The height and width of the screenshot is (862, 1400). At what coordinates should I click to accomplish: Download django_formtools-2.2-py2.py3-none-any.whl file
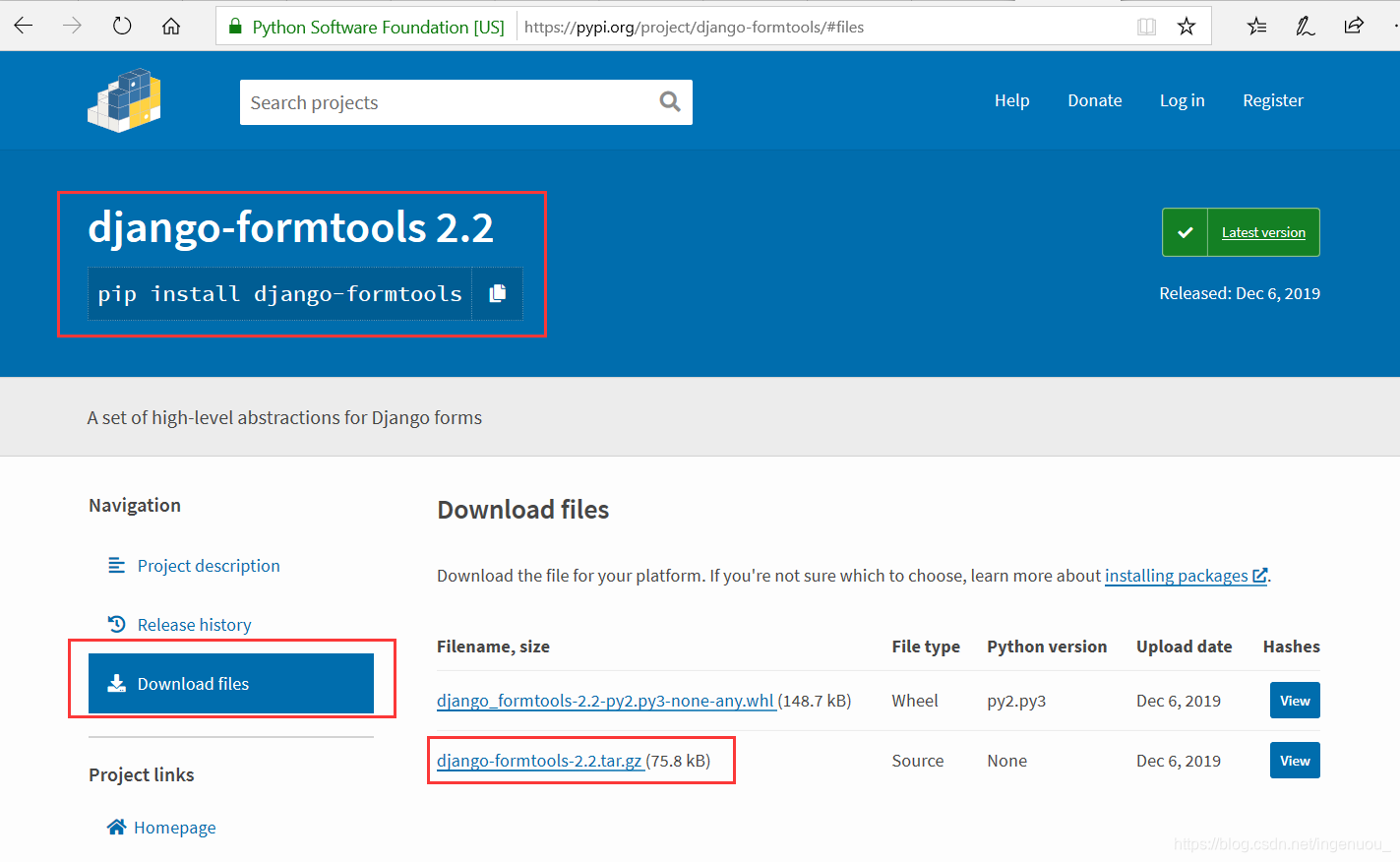[x=605, y=701]
